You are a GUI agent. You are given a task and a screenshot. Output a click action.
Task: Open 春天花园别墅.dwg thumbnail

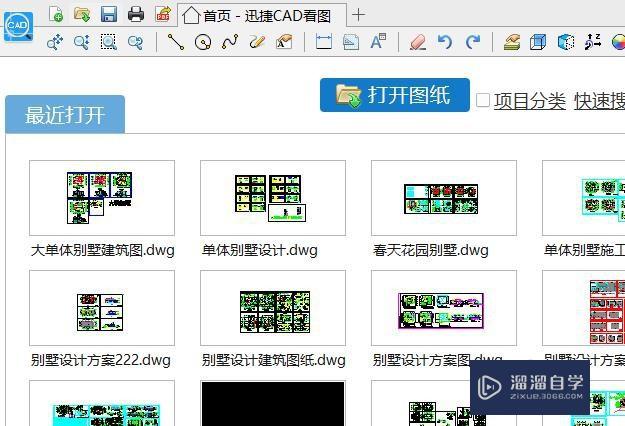click(x=444, y=198)
